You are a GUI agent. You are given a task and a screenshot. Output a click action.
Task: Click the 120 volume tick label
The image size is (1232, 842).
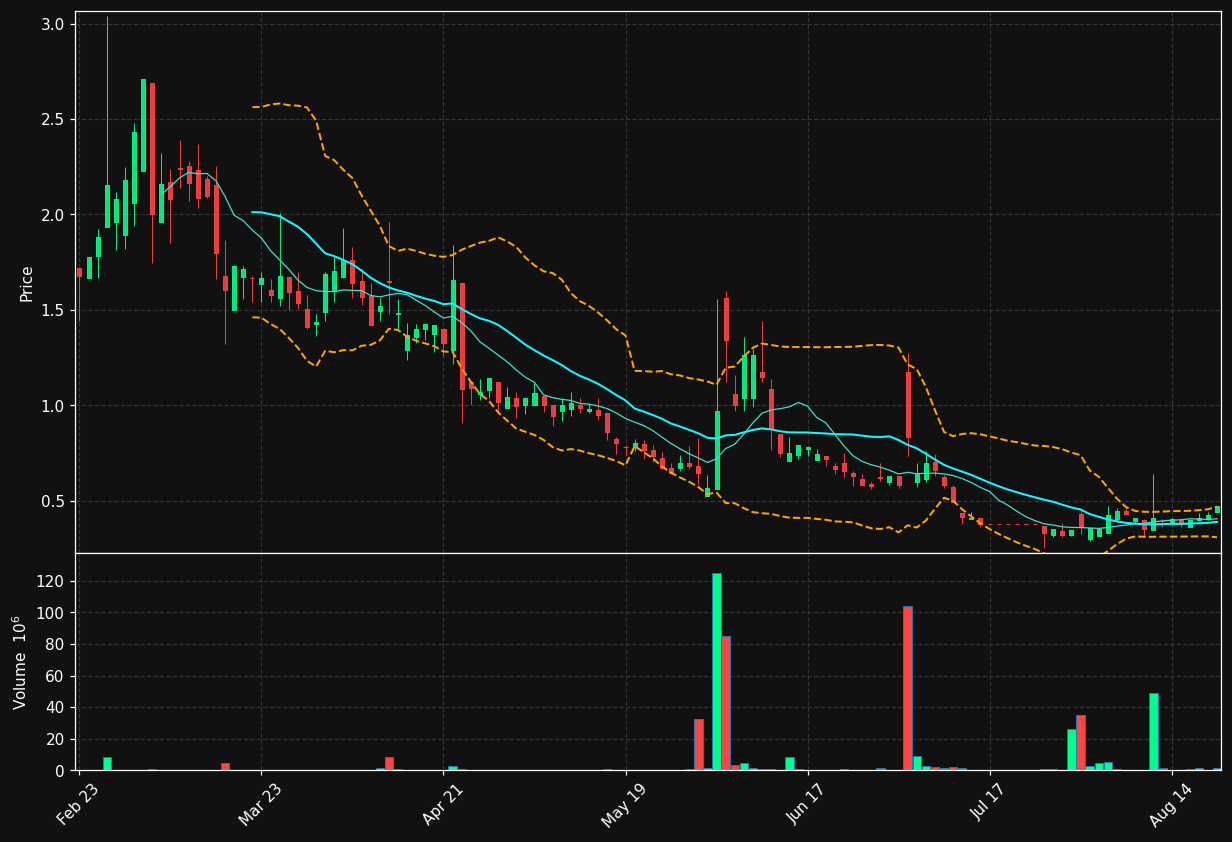coord(52,582)
